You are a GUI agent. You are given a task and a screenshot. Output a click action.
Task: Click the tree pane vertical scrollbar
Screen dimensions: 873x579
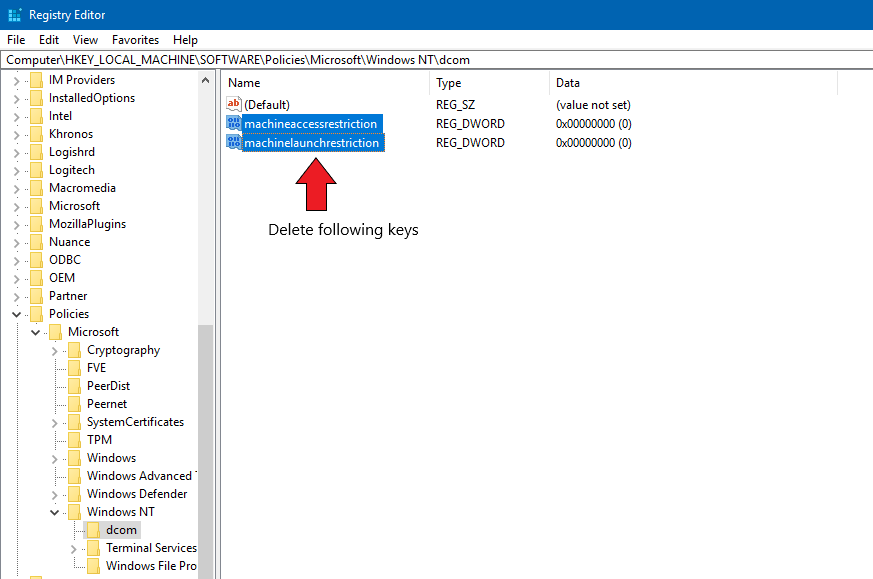(x=205, y=450)
